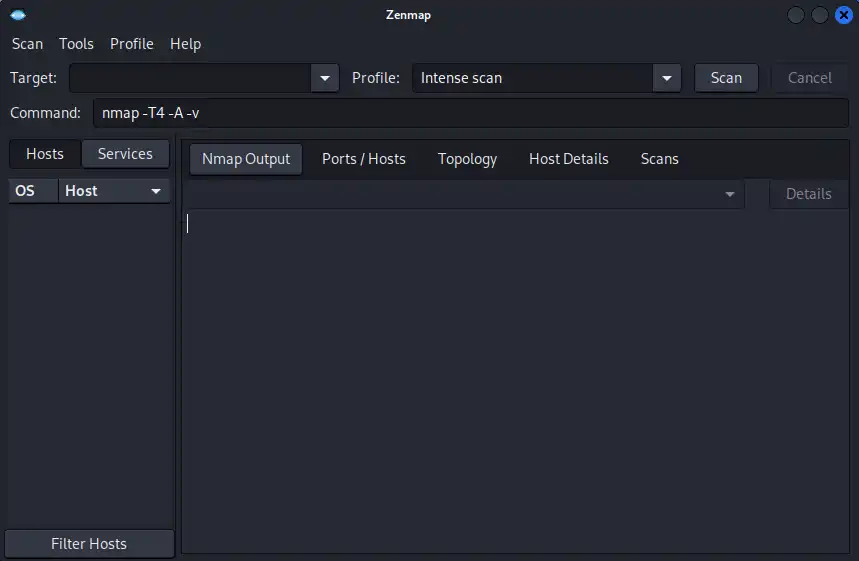Close the Zenmap window

tap(844, 15)
